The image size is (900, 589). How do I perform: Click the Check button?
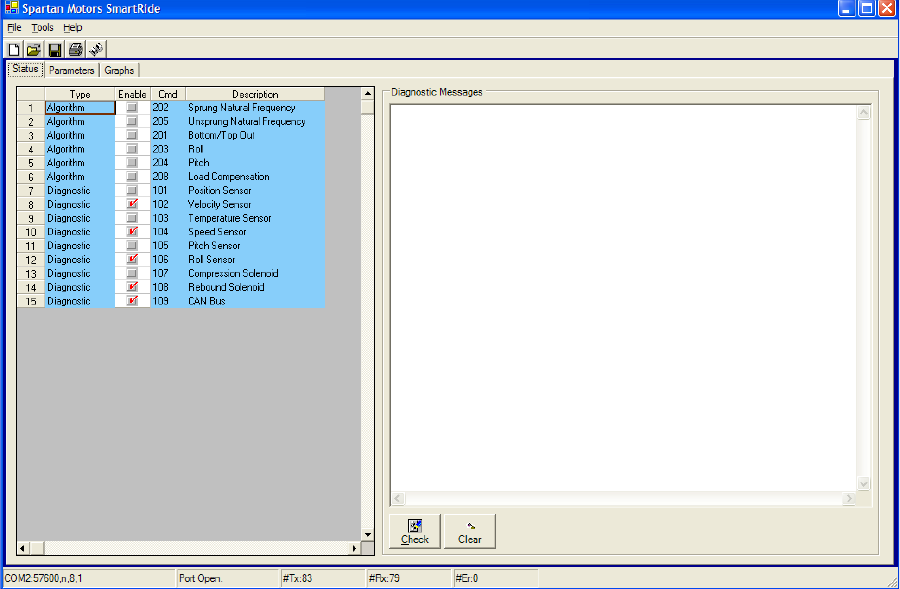point(414,532)
